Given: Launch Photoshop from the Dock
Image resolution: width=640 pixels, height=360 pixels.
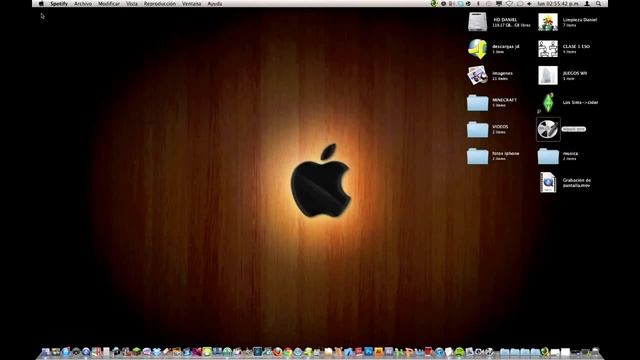Looking at the screenshot, I should (368, 351).
